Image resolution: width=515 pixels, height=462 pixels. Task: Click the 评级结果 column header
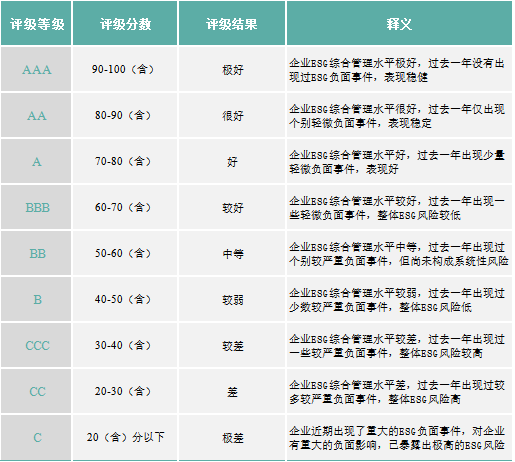(232, 23)
